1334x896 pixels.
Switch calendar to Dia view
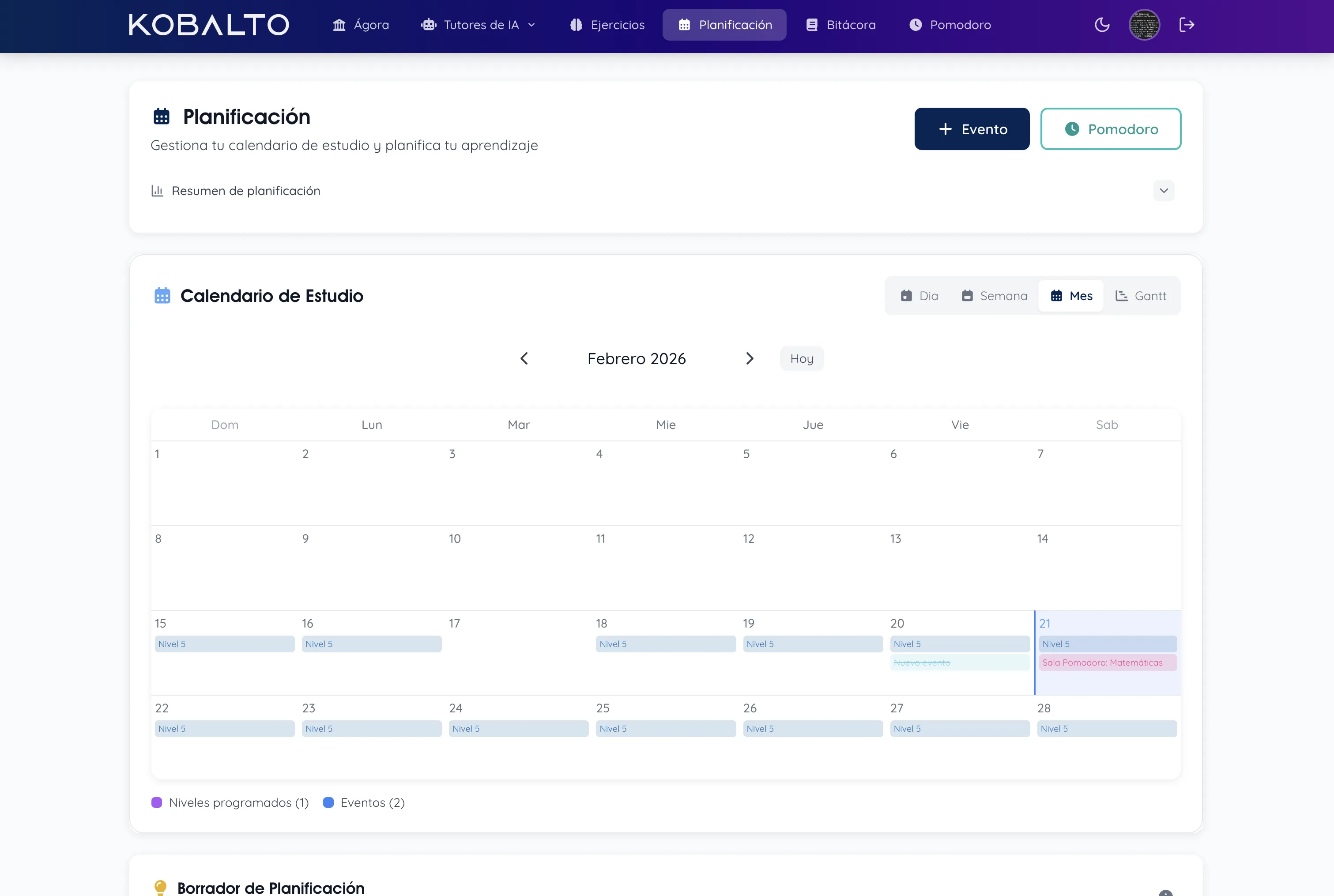(919, 295)
